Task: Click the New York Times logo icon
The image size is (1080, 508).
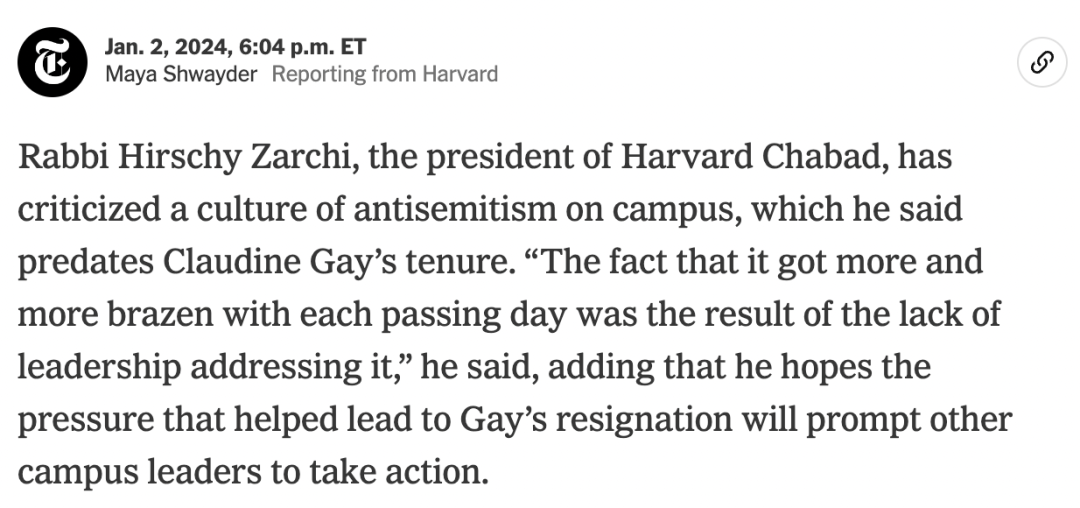Action: coord(52,62)
